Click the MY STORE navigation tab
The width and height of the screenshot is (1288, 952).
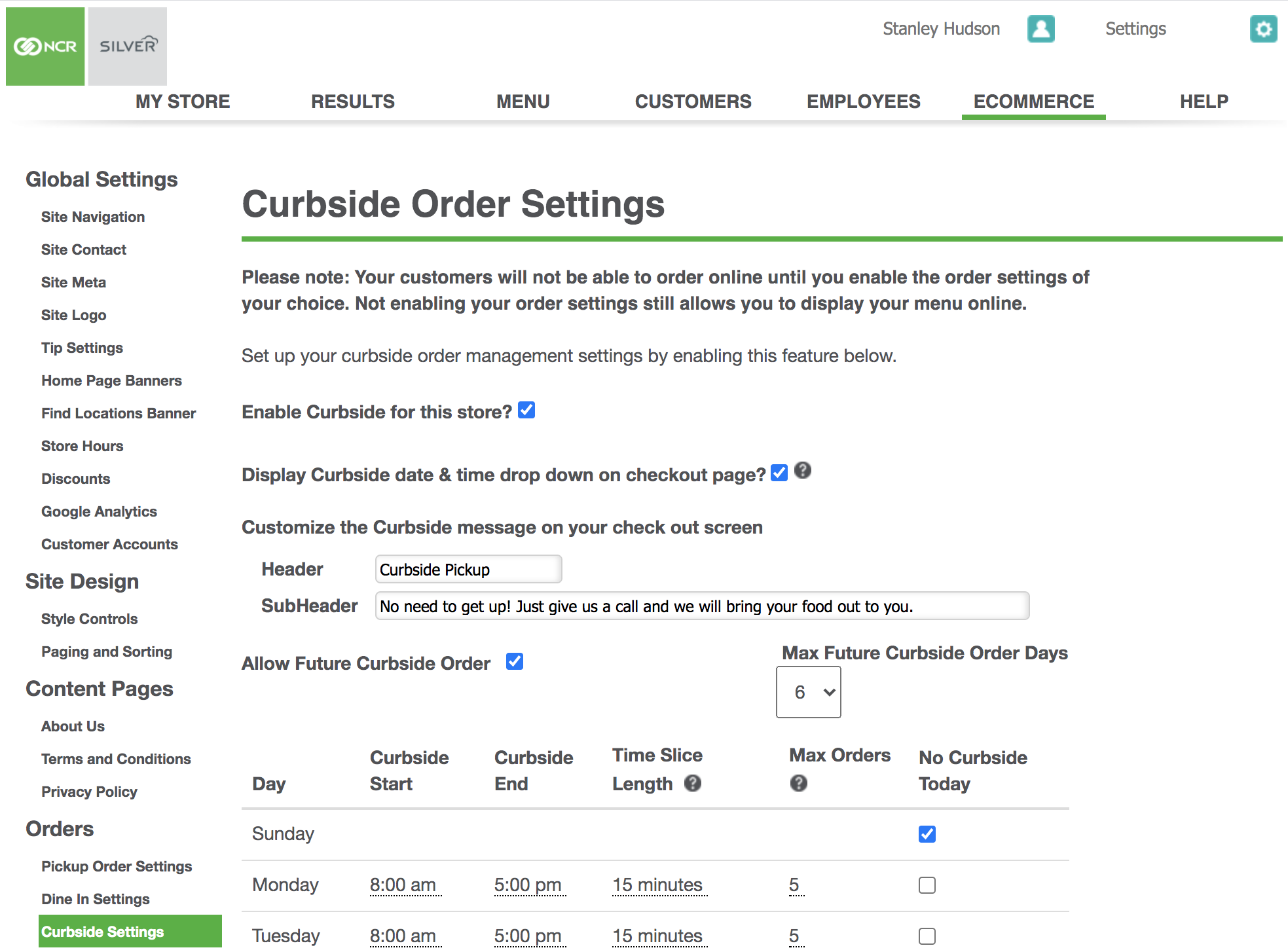(x=184, y=100)
